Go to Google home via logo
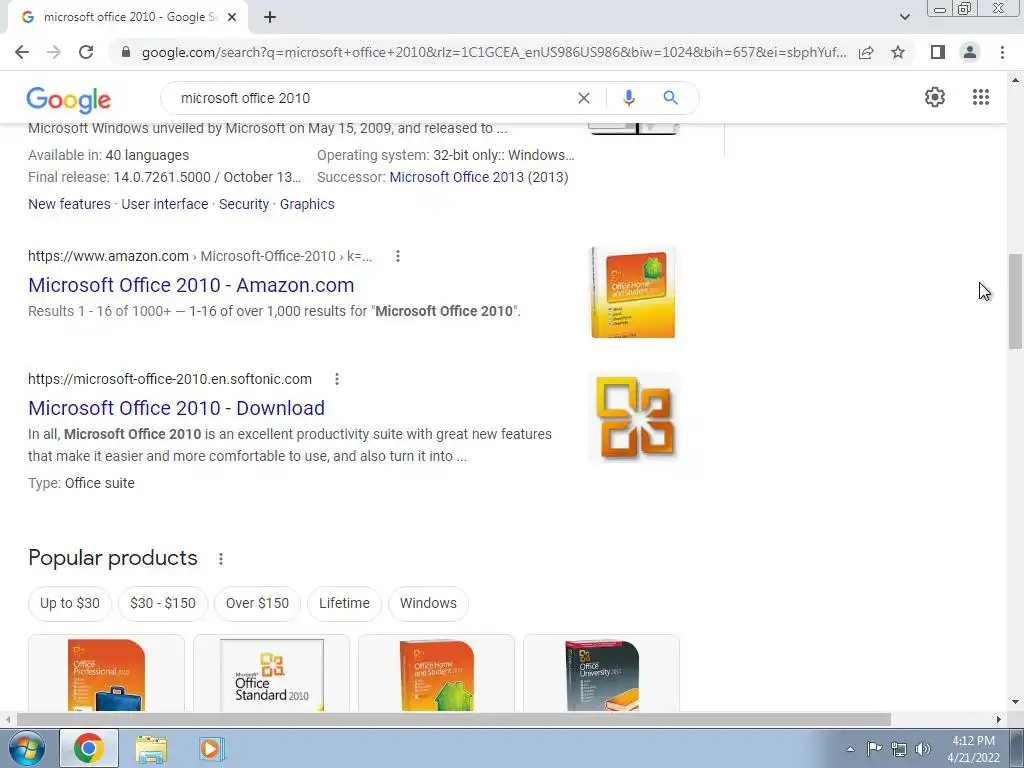This screenshot has height=768, width=1024. click(69, 99)
